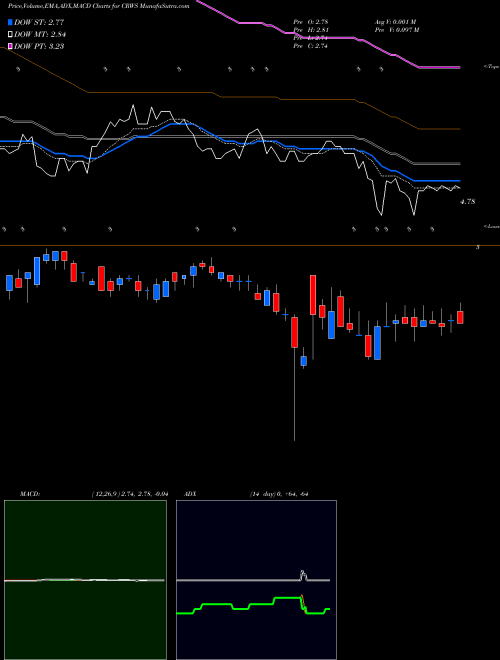The width and height of the screenshot is (500, 660).
Task: Click the '<Tops' marker label
Action: pos(491,67)
